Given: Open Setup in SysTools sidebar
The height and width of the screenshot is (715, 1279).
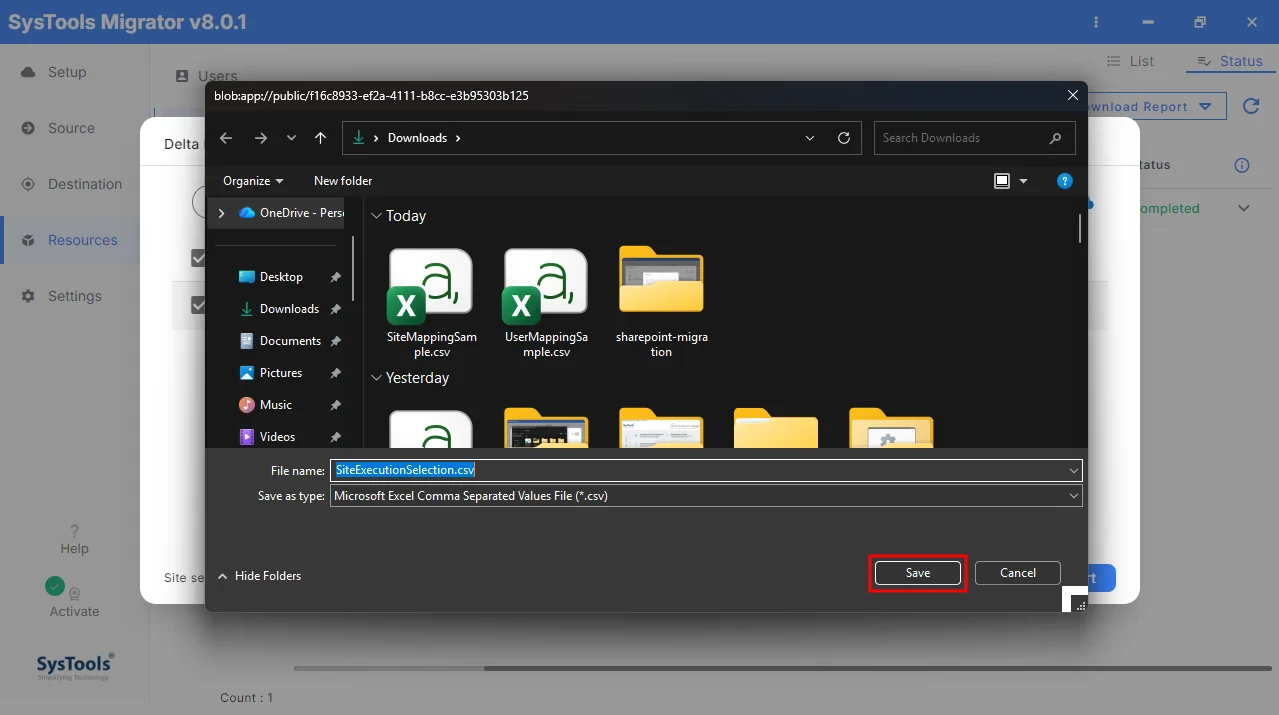Looking at the screenshot, I should click(x=67, y=72).
